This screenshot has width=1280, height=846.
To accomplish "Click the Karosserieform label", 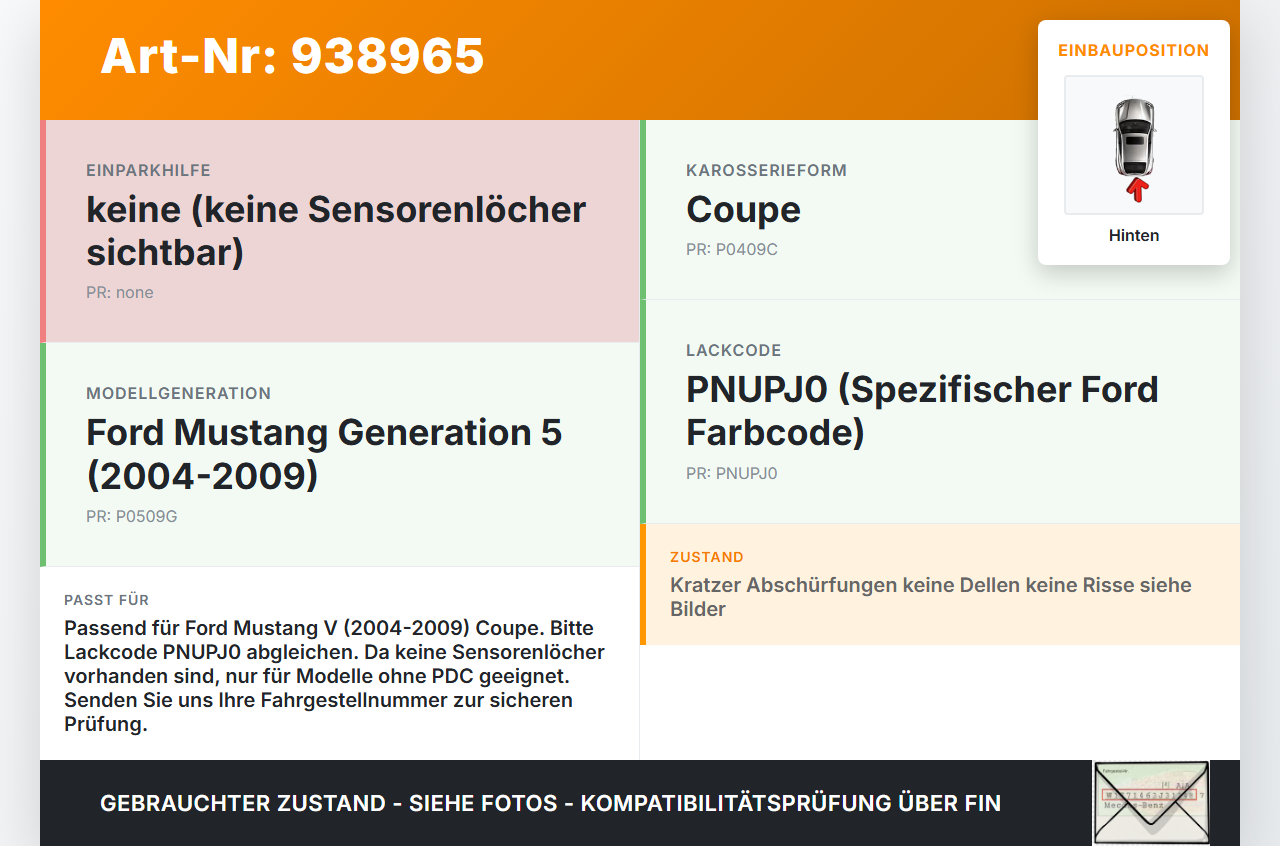I will click(x=766, y=170).
